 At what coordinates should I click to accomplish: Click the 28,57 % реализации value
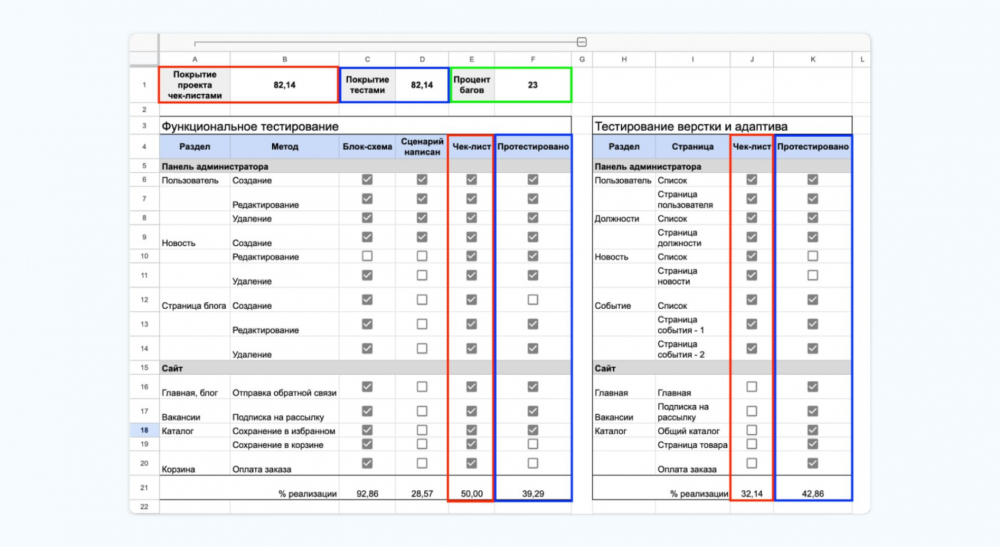pyautogui.click(x=422, y=493)
